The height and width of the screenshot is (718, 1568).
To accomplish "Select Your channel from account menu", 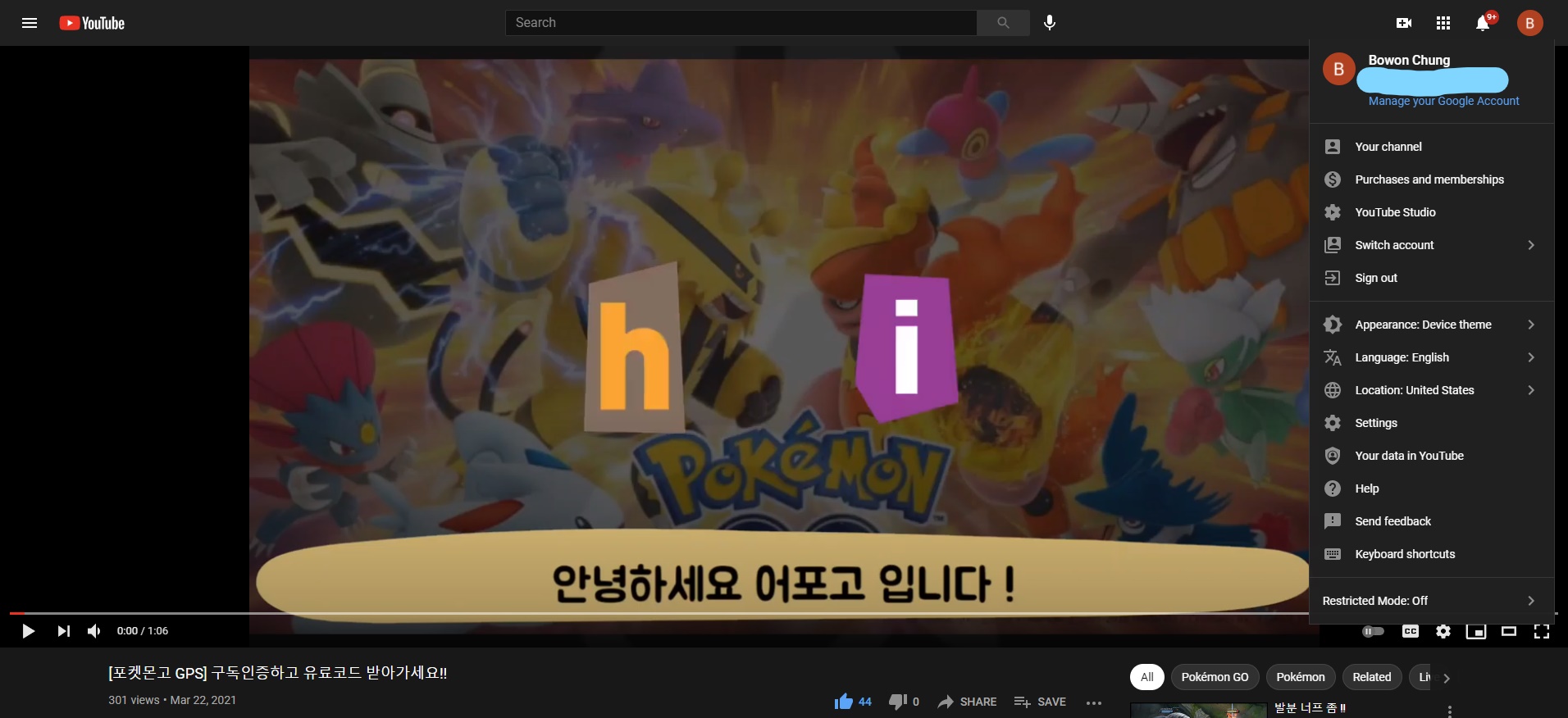I will [1388, 147].
